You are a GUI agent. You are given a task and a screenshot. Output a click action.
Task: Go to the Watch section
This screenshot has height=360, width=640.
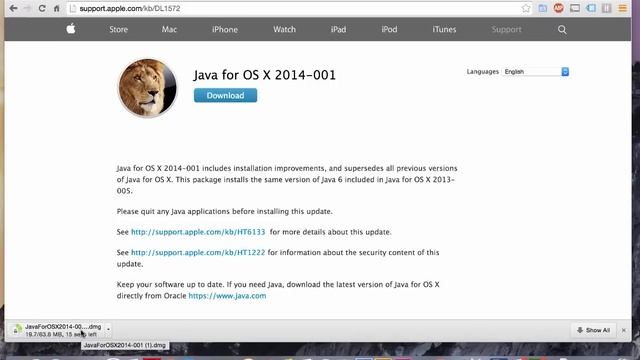point(284,29)
